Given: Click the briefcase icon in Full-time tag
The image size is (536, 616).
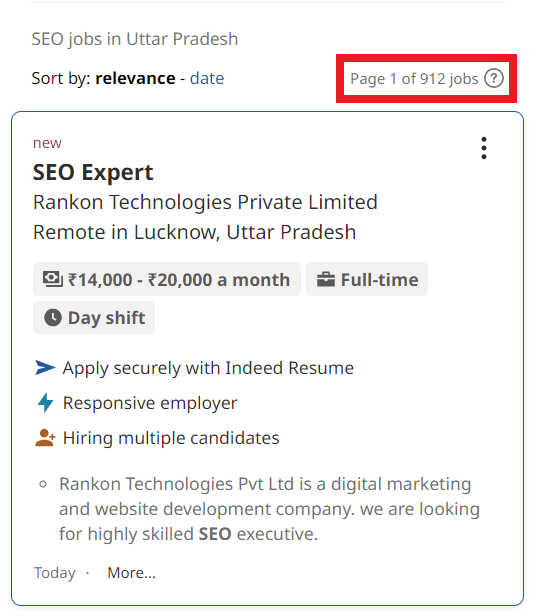Looking at the screenshot, I should pyautogui.click(x=326, y=280).
